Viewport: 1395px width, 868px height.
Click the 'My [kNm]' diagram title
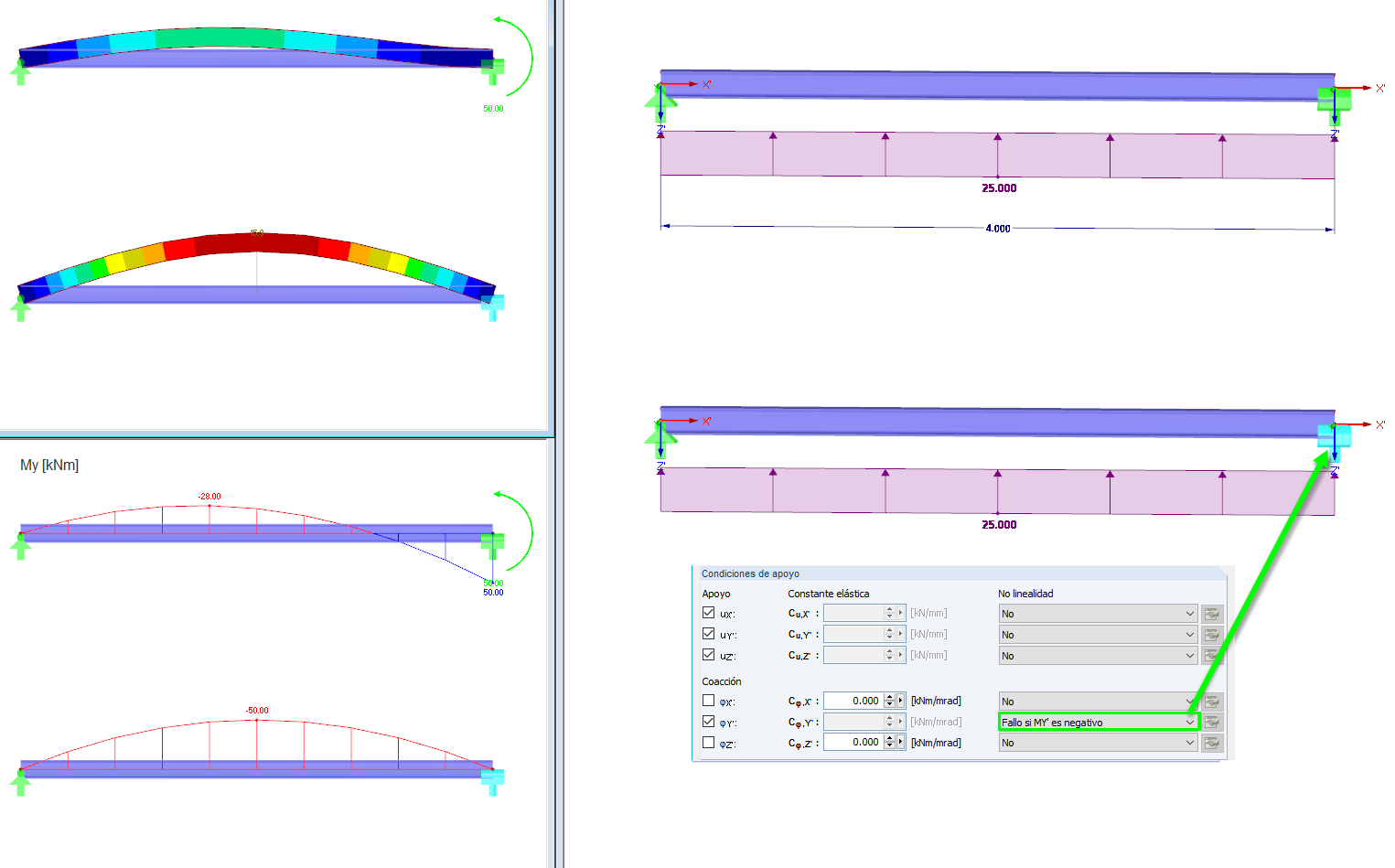click(49, 465)
